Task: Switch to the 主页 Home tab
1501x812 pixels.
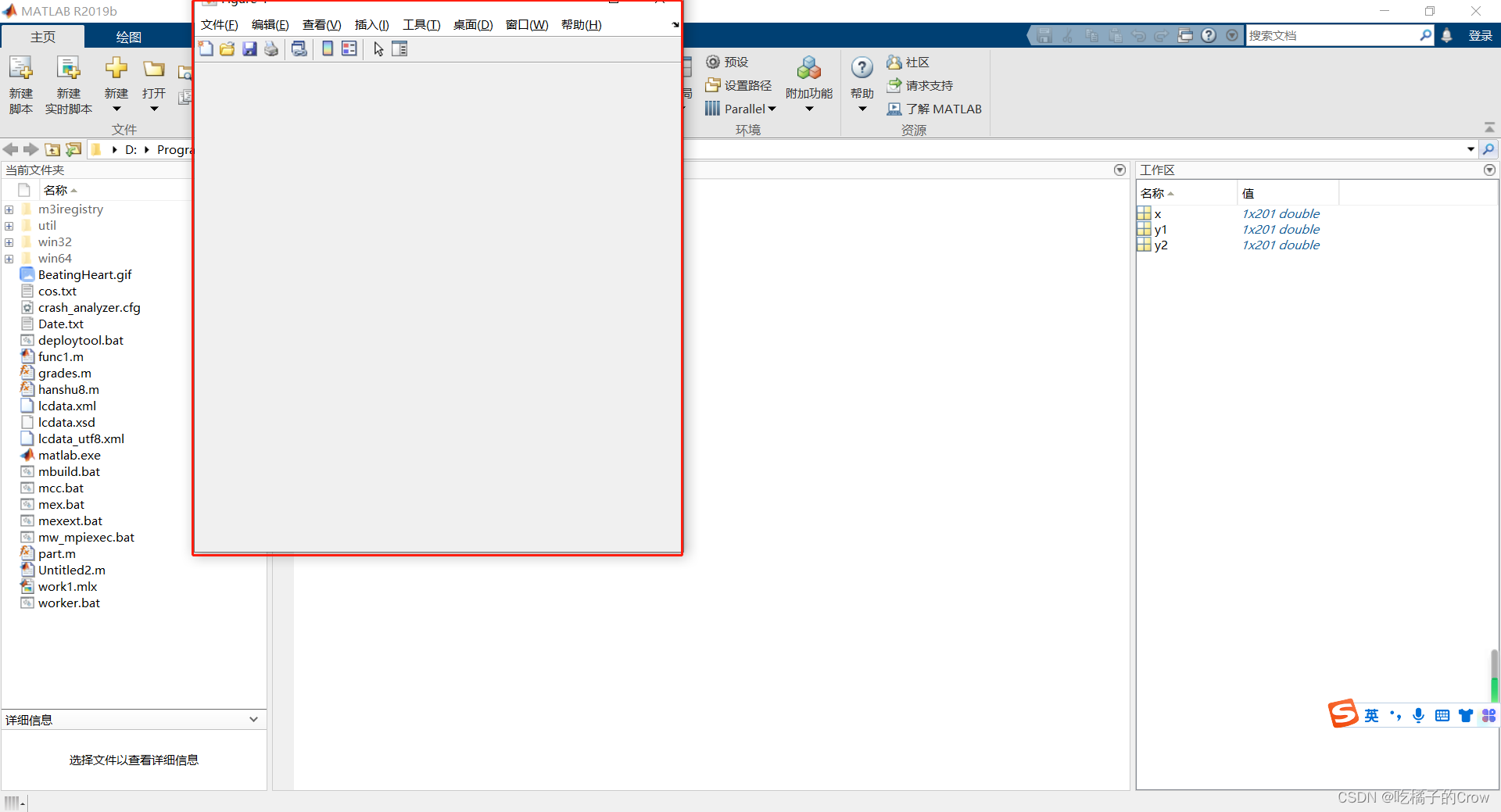Action: coord(43,37)
